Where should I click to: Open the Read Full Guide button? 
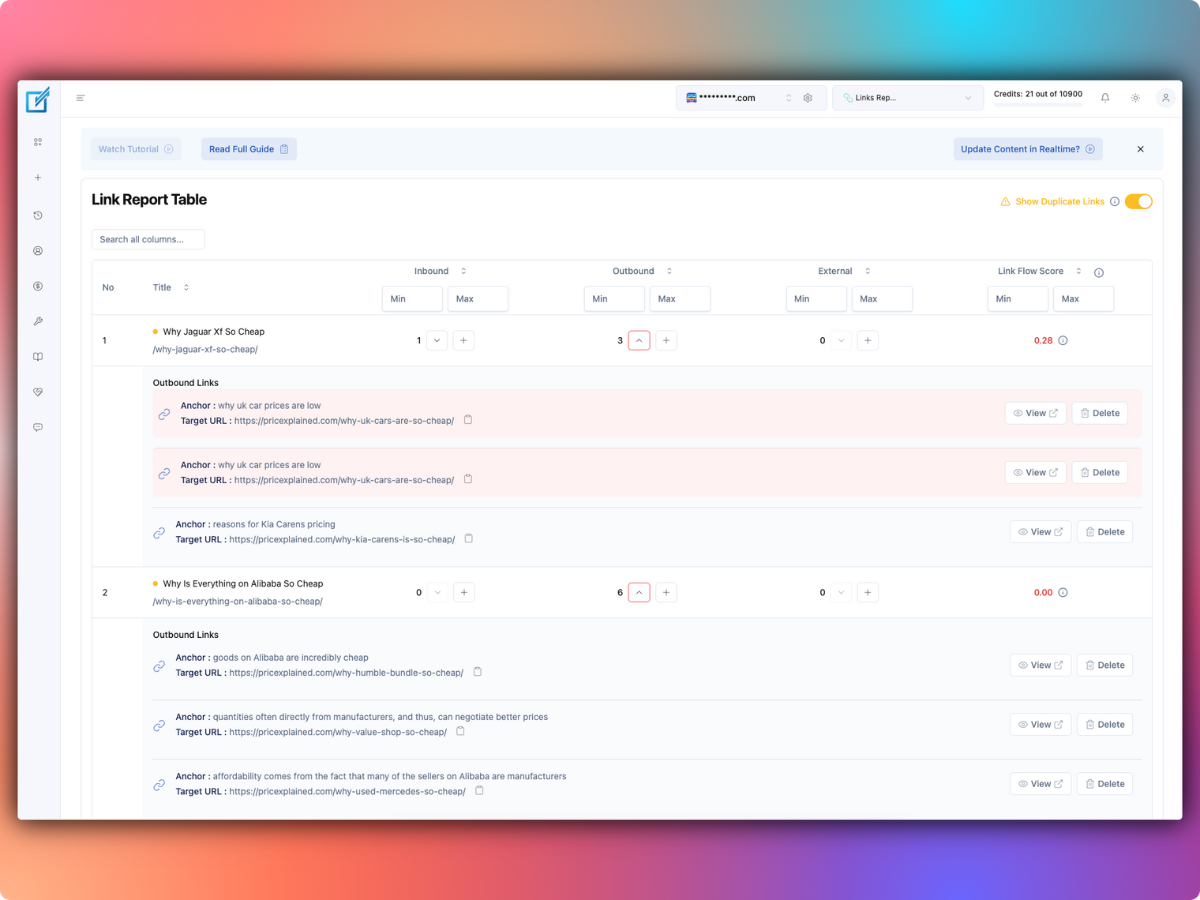click(249, 149)
